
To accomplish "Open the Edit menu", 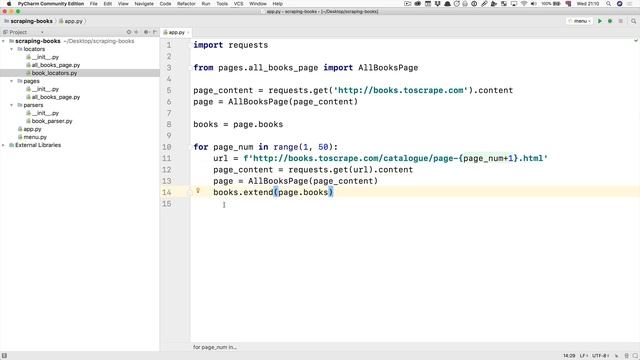I will pyautogui.click(x=108, y=4).
